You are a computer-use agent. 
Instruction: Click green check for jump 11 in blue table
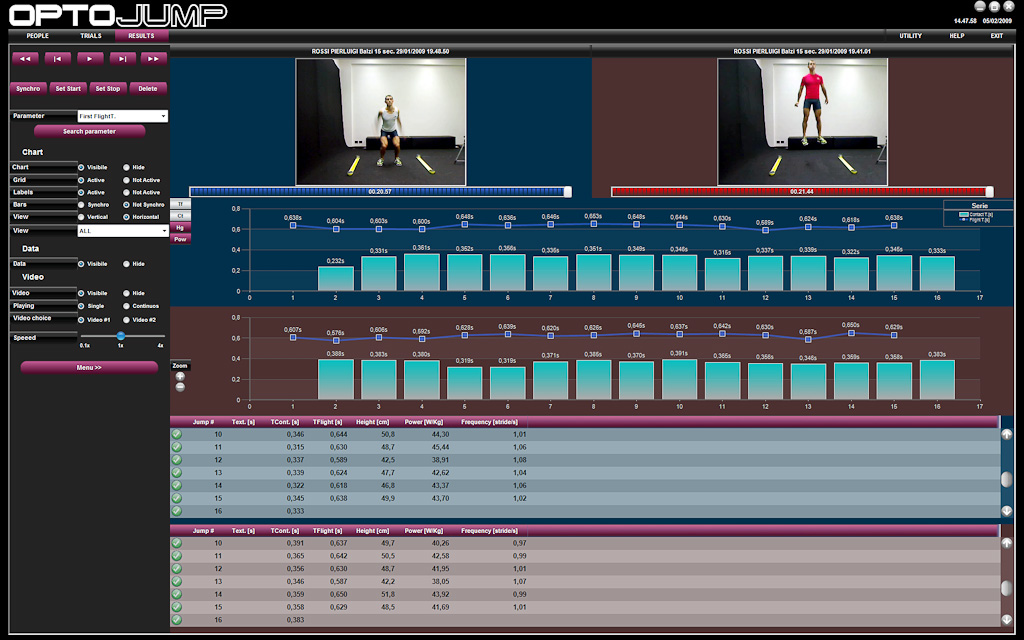176,447
